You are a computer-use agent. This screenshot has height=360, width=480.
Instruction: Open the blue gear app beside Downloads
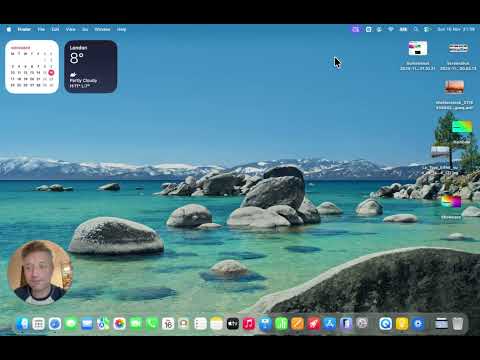tap(418, 324)
